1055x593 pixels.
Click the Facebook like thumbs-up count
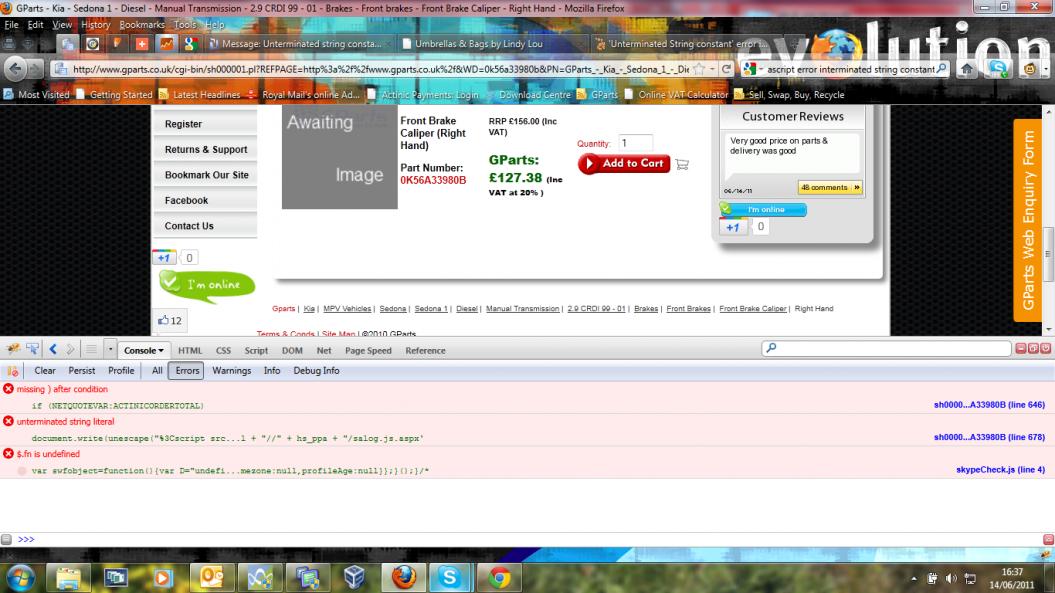coord(170,321)
